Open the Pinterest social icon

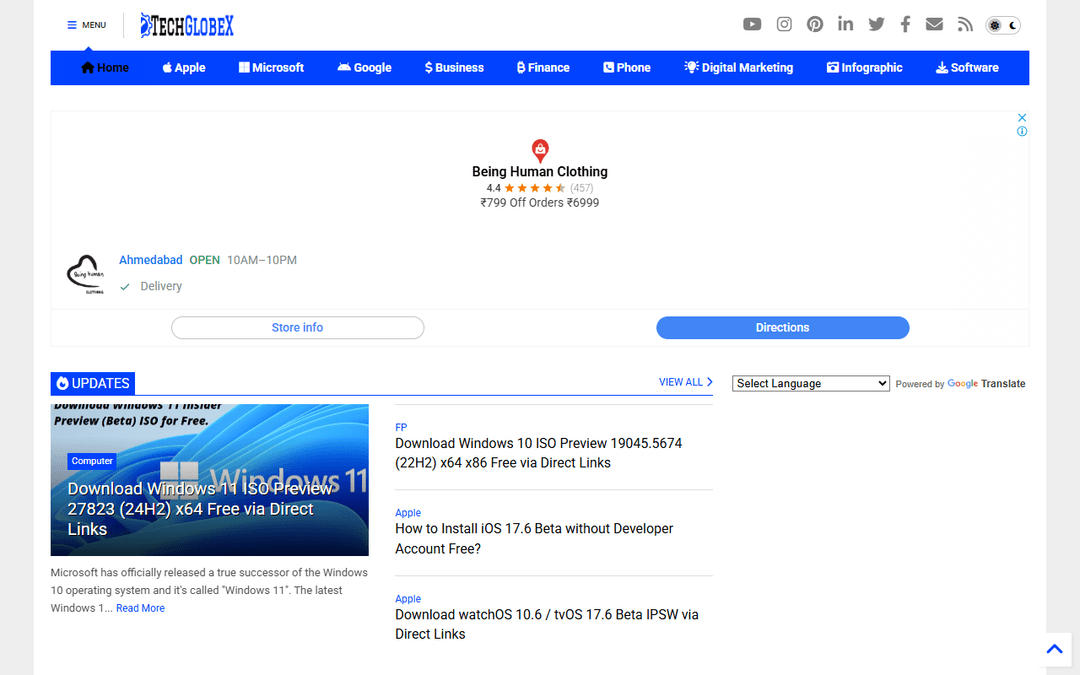pos(815,25)
